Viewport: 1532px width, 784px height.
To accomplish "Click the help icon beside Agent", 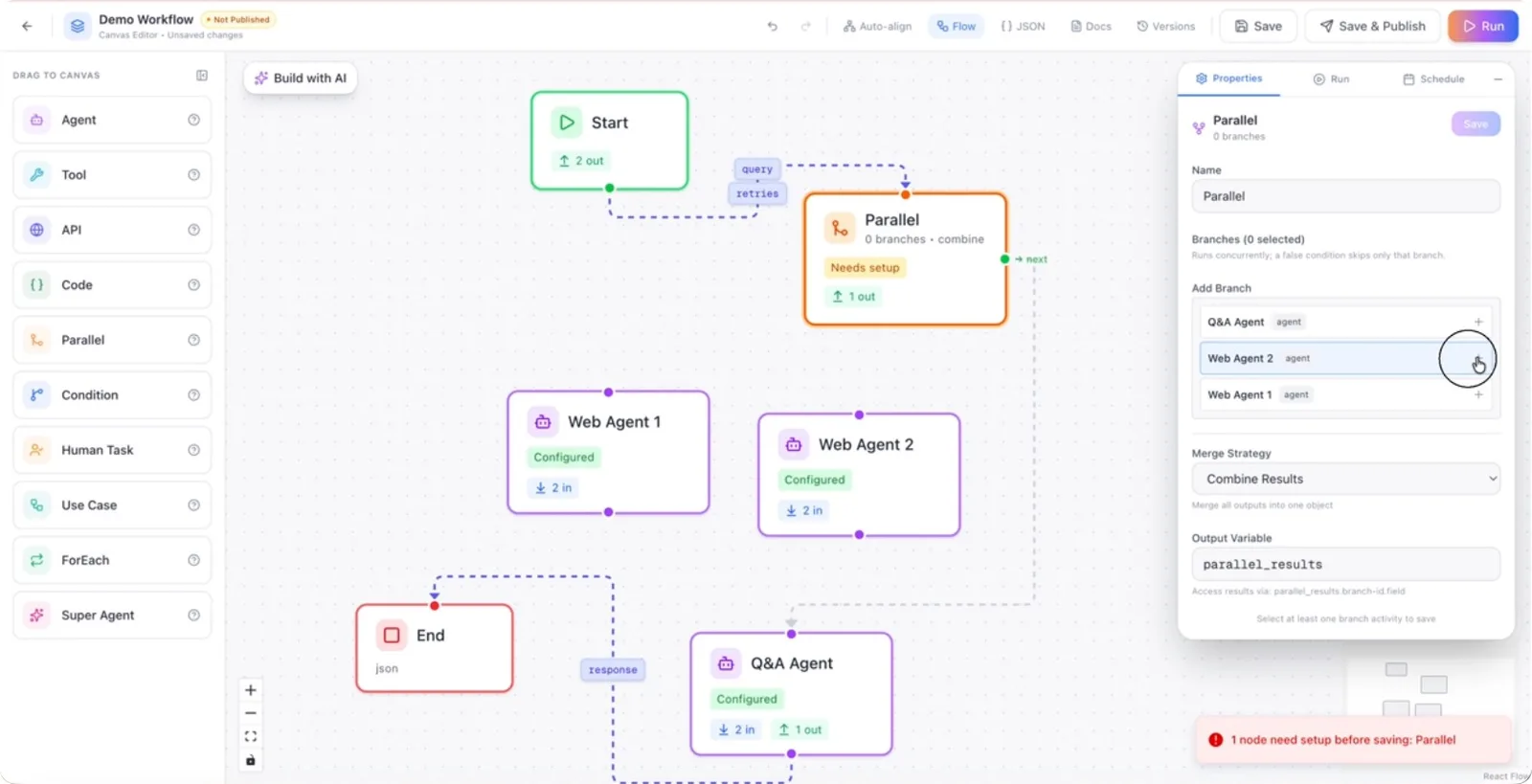I will pos(193,120).
